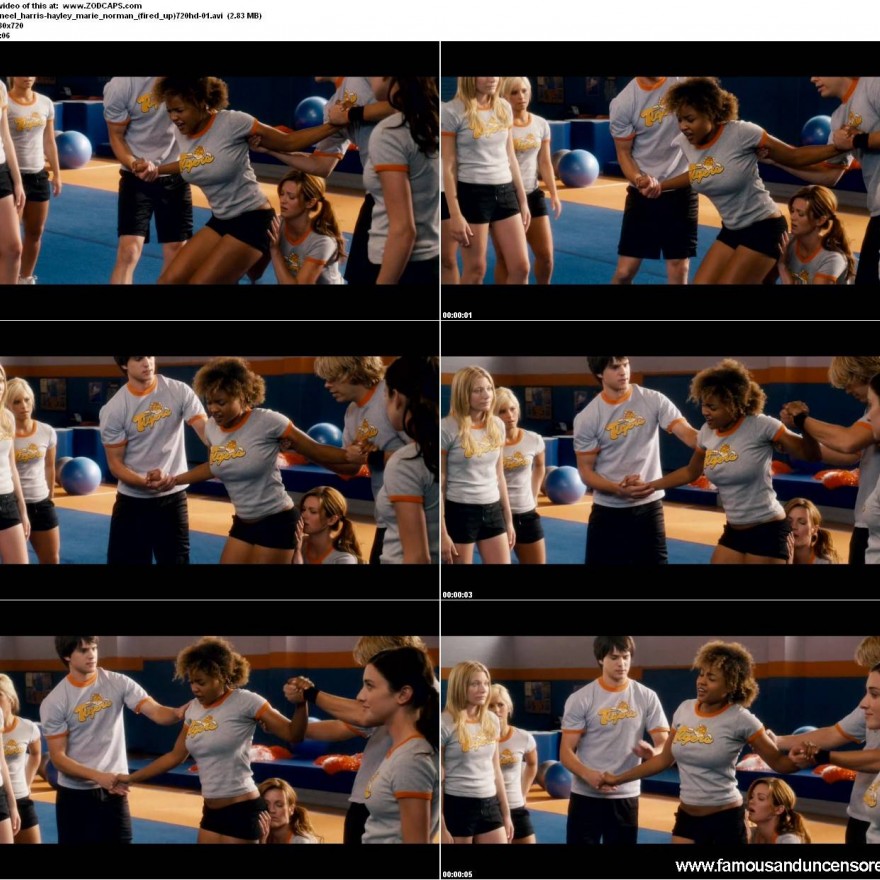Select the resolution text ending in x720
This screenshot has height=880, width=880.
point(12,25)
